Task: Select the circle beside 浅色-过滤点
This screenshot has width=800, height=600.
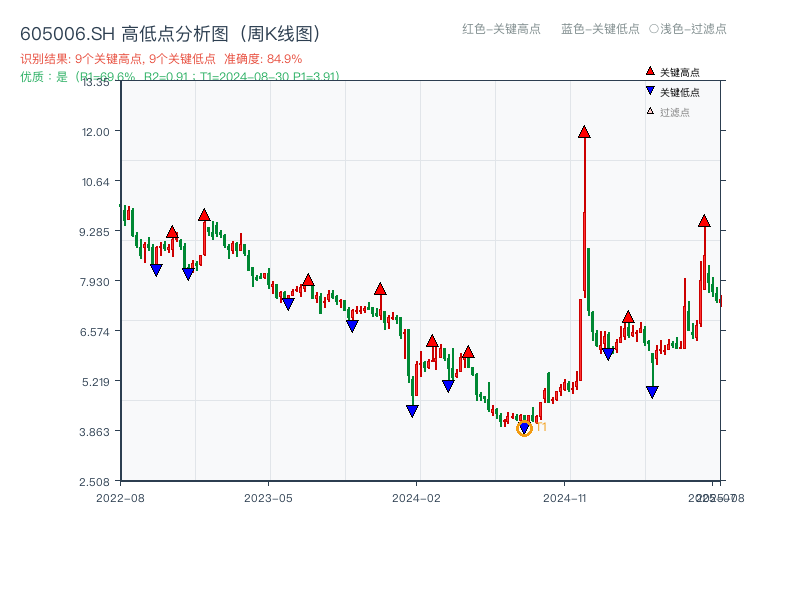Action: coord(654,29)
